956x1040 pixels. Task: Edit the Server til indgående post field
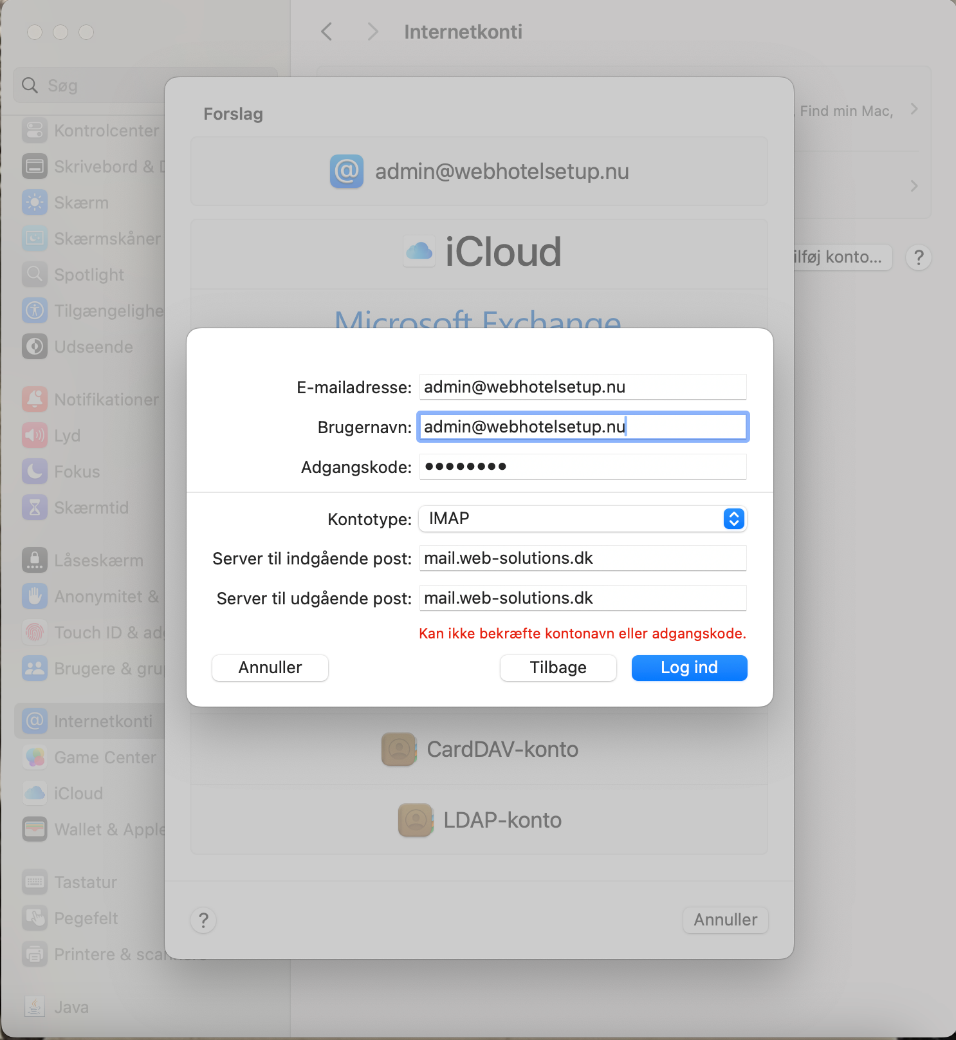click(x=582, y=558)
